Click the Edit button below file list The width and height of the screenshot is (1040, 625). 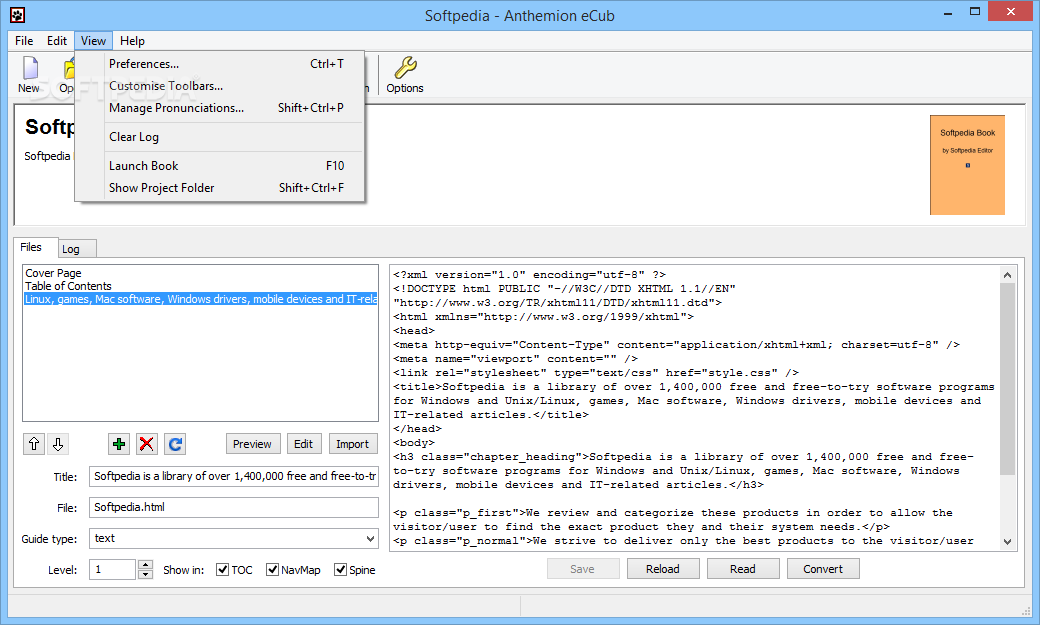point(304,444)
